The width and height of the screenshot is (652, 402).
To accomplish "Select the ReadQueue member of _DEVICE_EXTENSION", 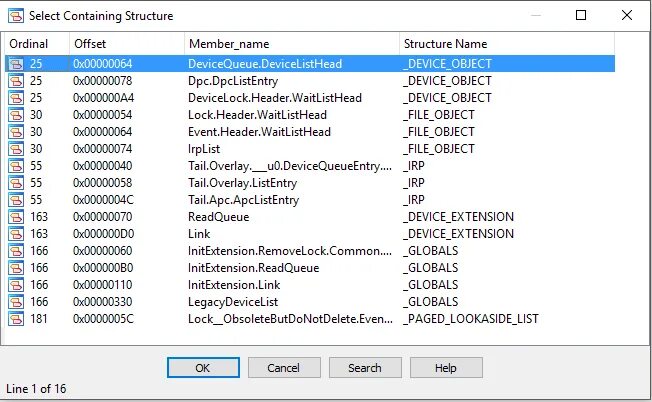I will point(219,217).
